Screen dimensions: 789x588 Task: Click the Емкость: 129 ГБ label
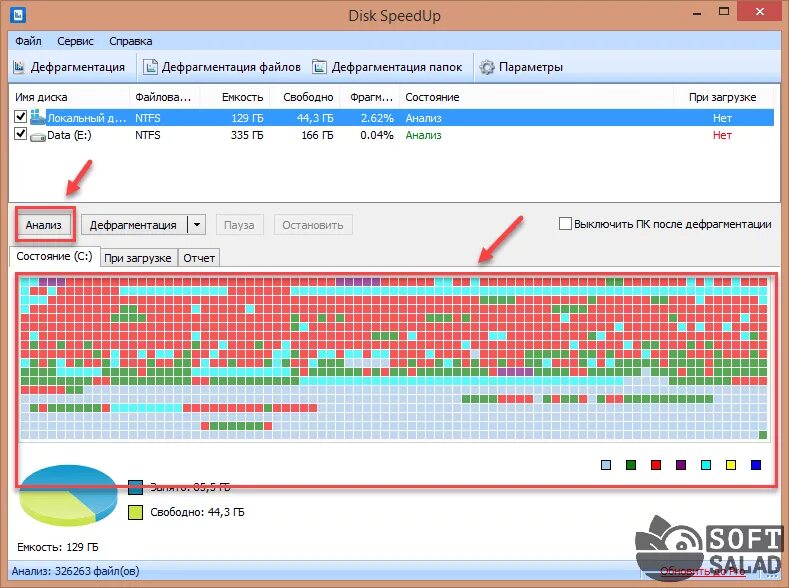pos(58,547)
